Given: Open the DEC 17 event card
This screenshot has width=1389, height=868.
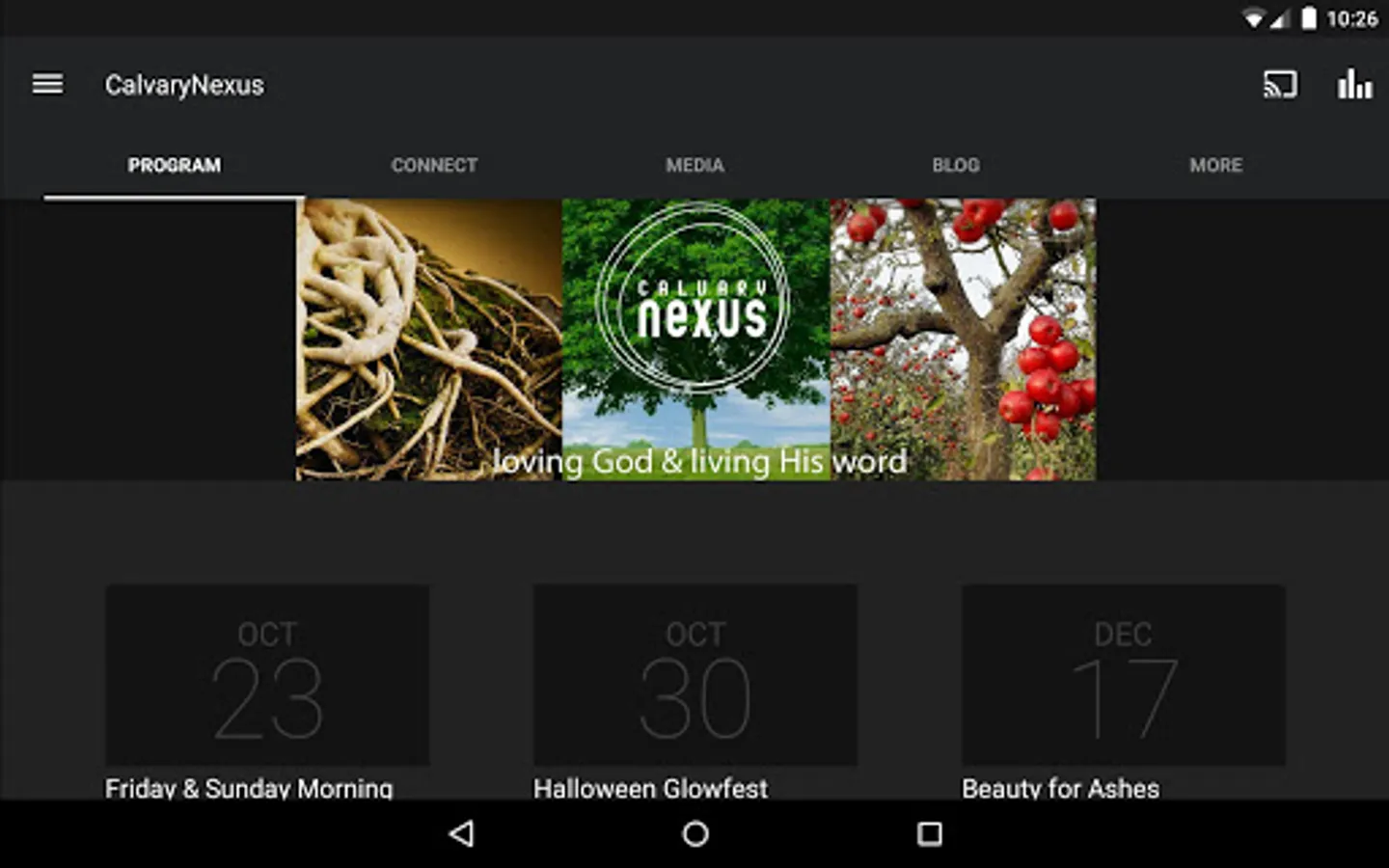Looking at the screenshot, I should point(1124,675).
